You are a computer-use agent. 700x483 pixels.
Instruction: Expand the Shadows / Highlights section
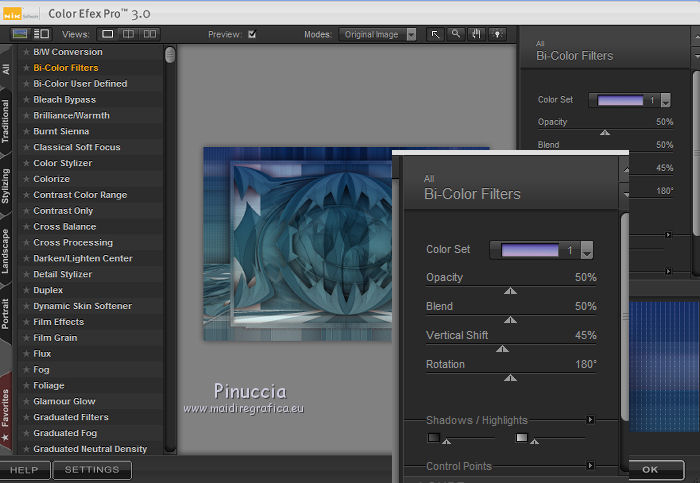point(590,420)
